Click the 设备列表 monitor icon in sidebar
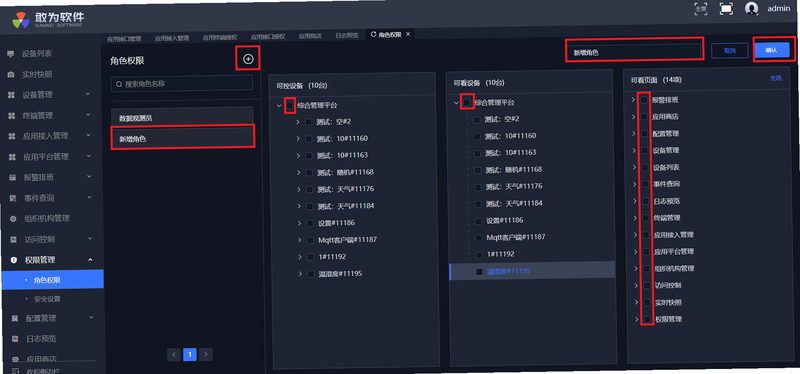 11,54
